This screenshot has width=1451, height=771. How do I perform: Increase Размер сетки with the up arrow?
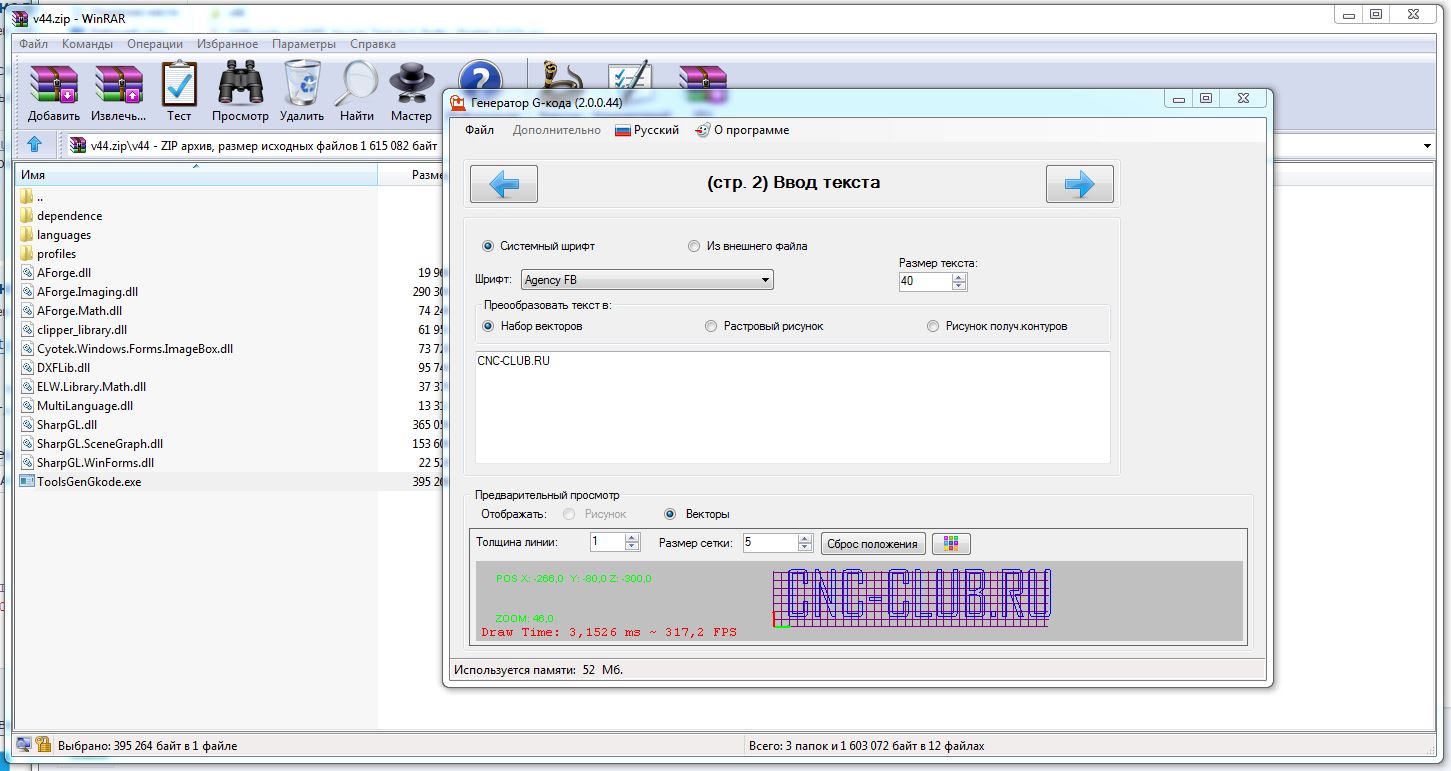point(805,538)
